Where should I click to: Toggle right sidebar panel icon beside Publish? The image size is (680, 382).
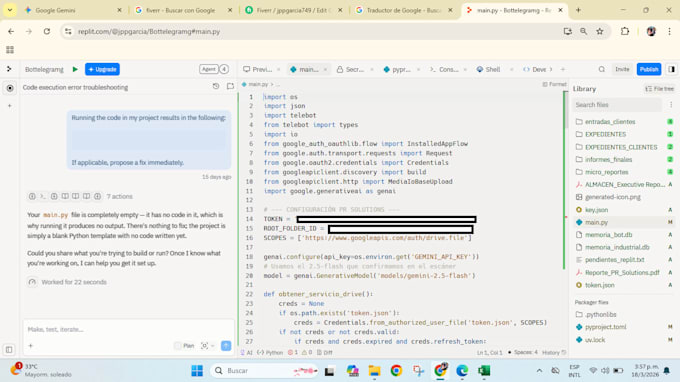[671, 69]
